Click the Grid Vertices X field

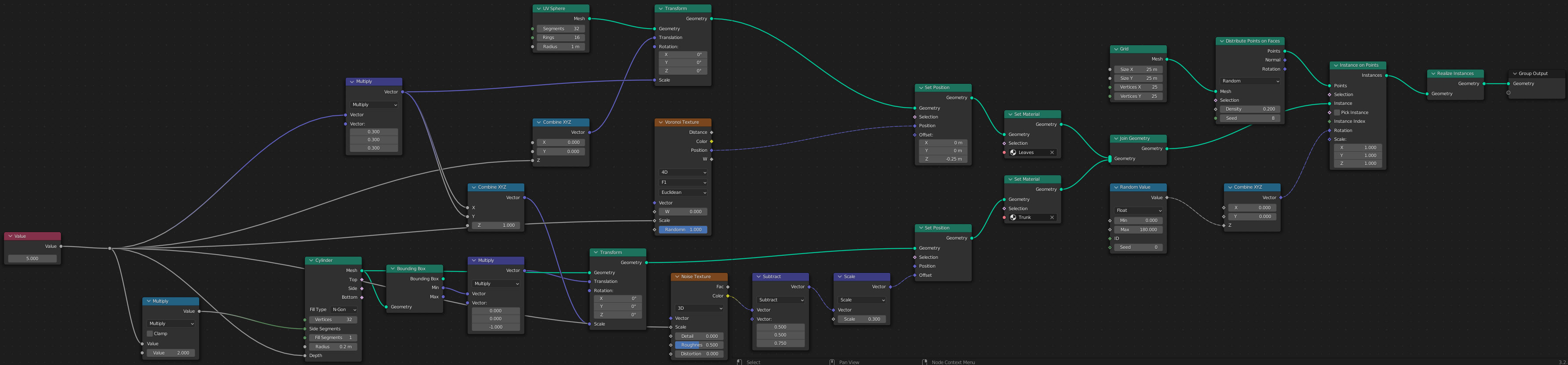pos(1138,87)
